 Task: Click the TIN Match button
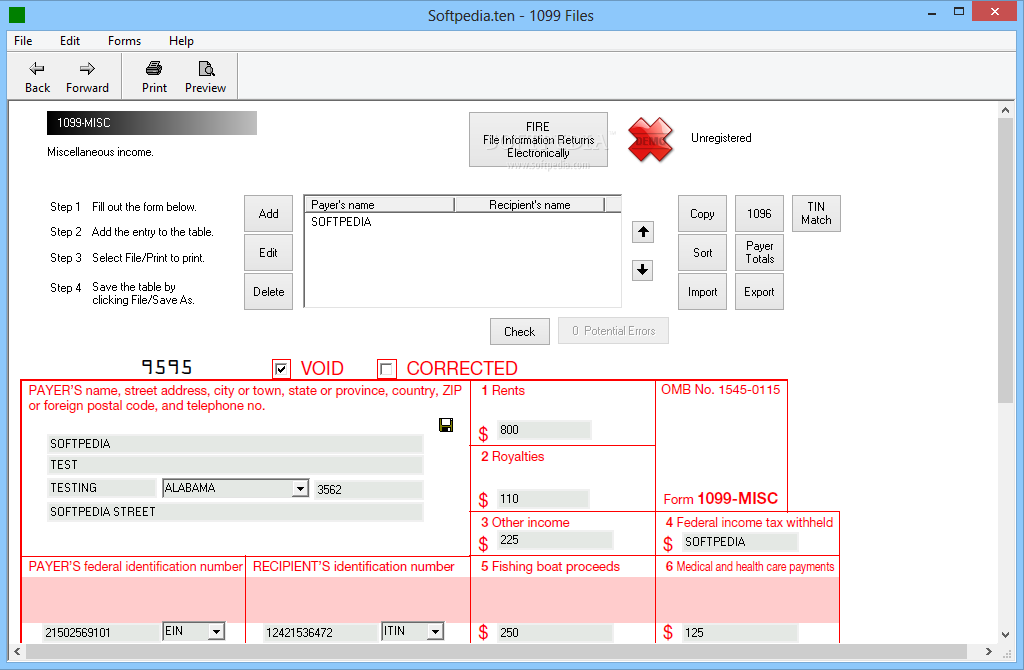click(816, 214)
